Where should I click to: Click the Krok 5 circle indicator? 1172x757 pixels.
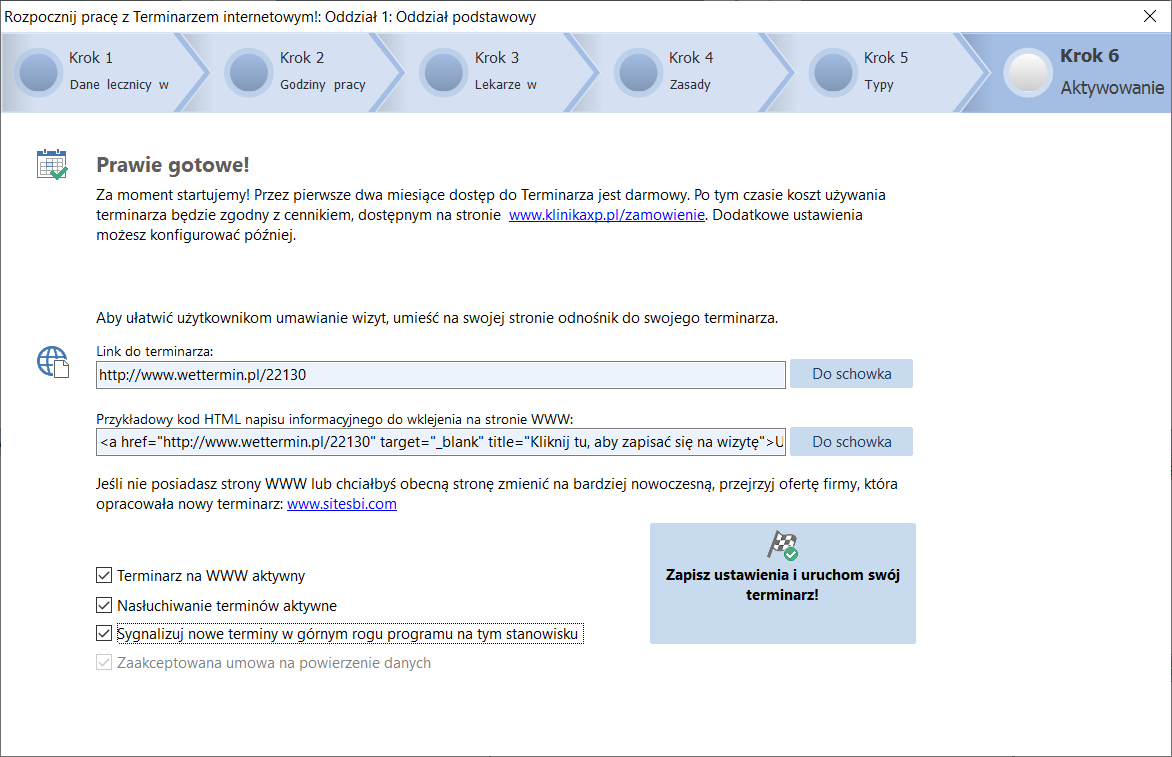[x=833, y=72]
